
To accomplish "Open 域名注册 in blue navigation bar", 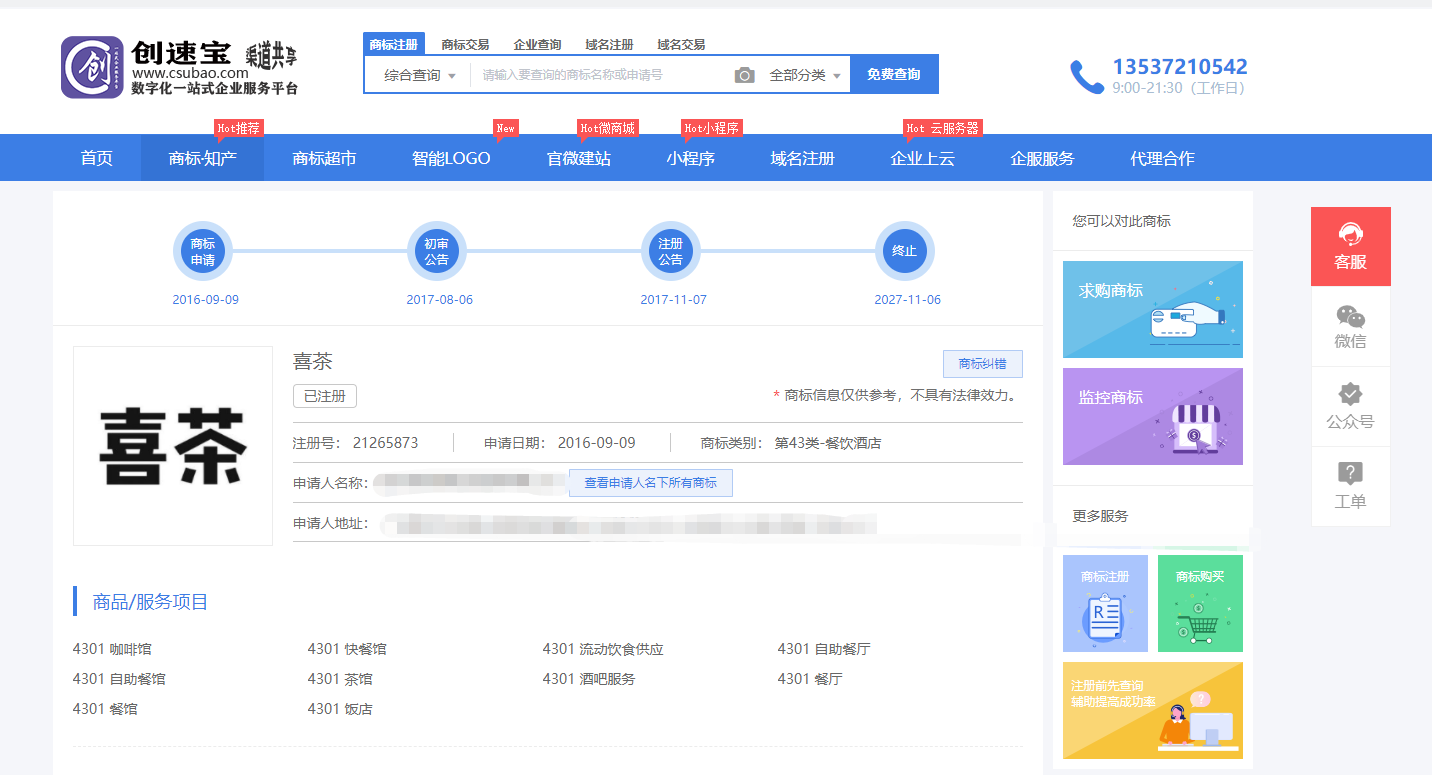I will [803, 158].
